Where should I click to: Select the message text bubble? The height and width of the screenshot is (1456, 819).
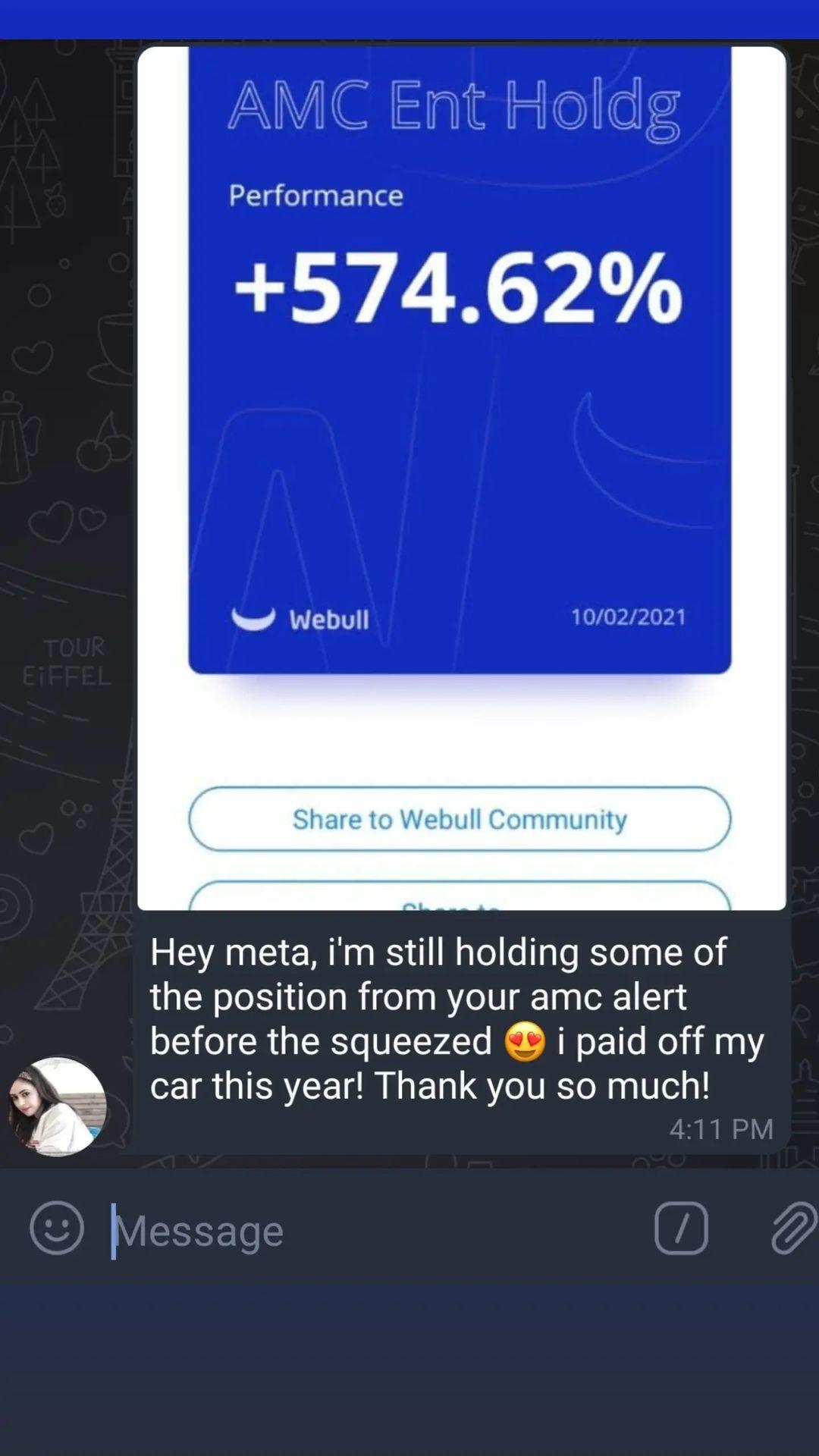coord(462,1033)
